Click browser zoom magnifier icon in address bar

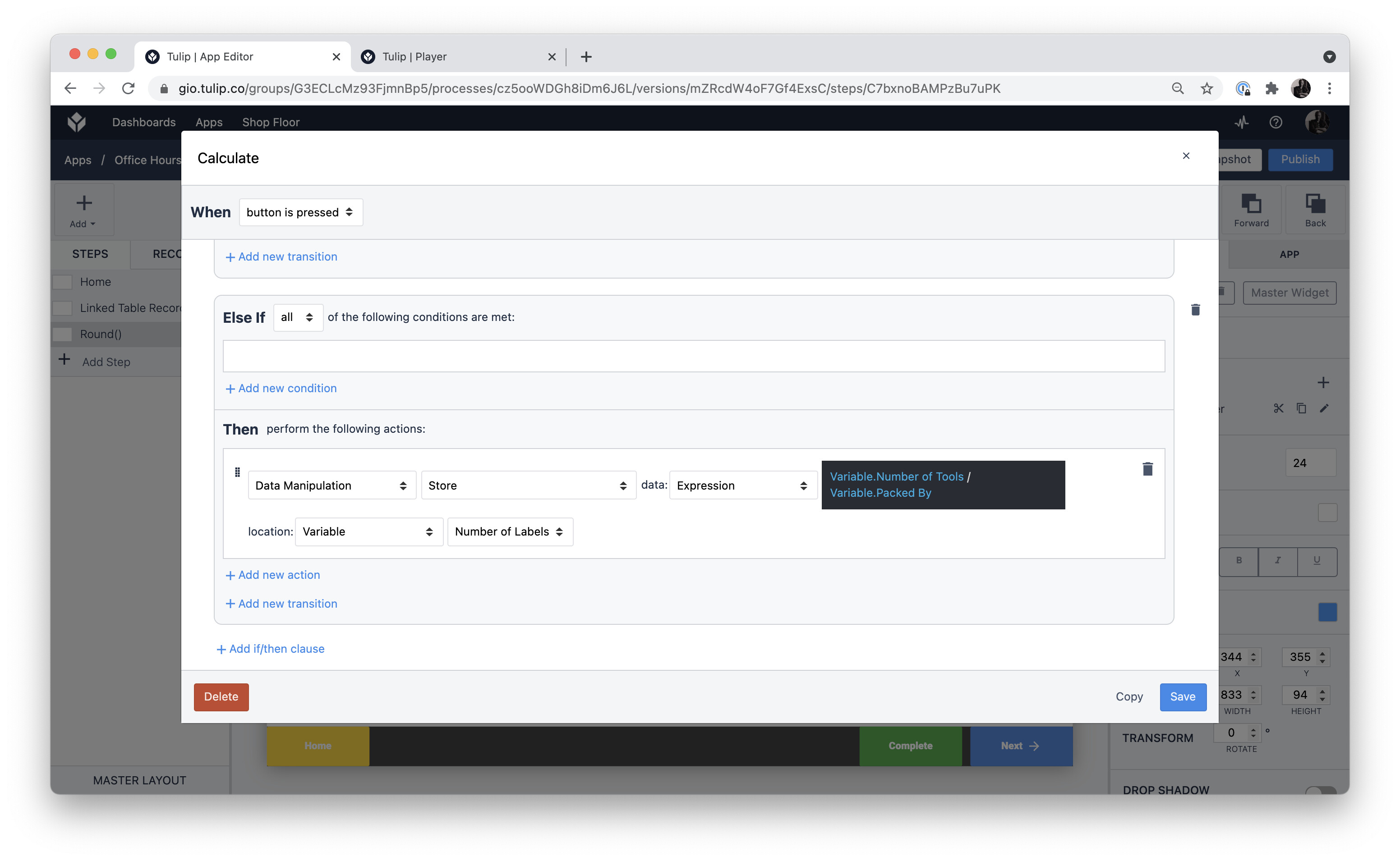coord(1177,88)
